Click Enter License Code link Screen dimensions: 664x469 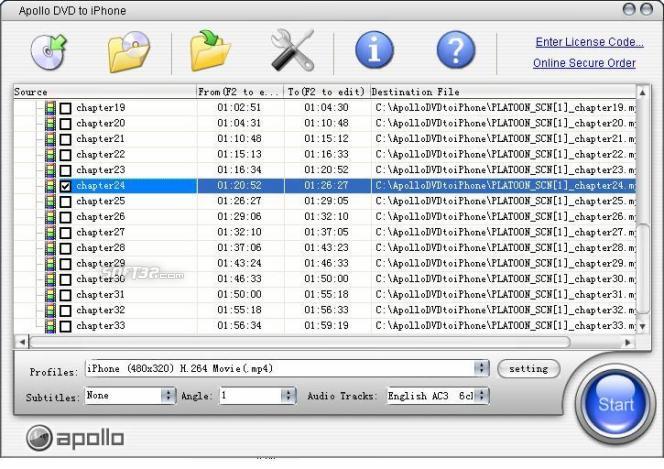pos(589,42)
